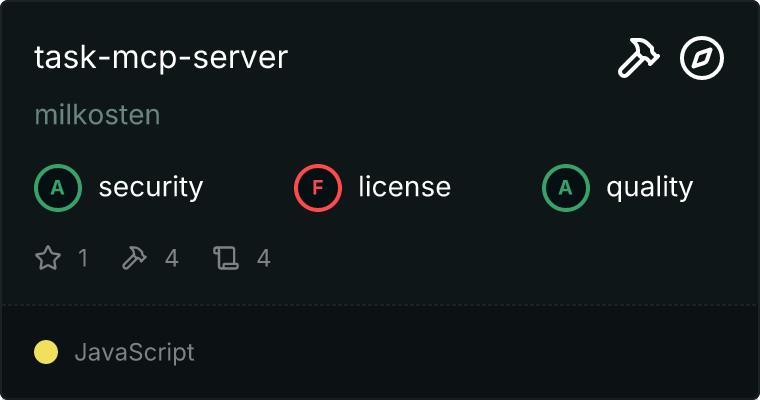Click the star count number 1
This screenshot has width=760, height=400.
[x=83, y=259]
